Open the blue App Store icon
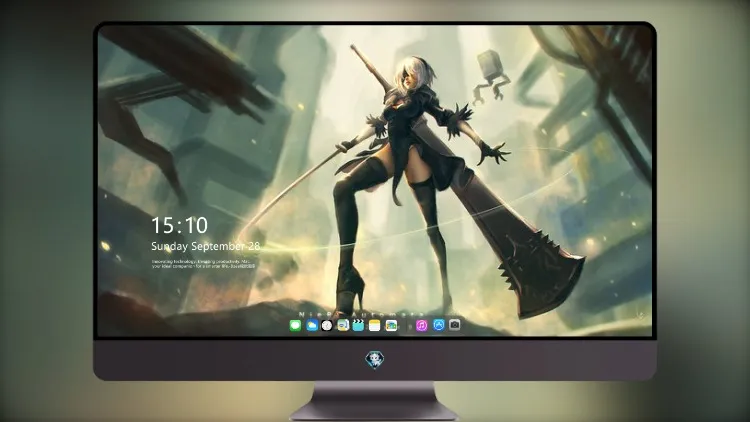This screenshot has width=750, height=422. (x=439, y=325)
